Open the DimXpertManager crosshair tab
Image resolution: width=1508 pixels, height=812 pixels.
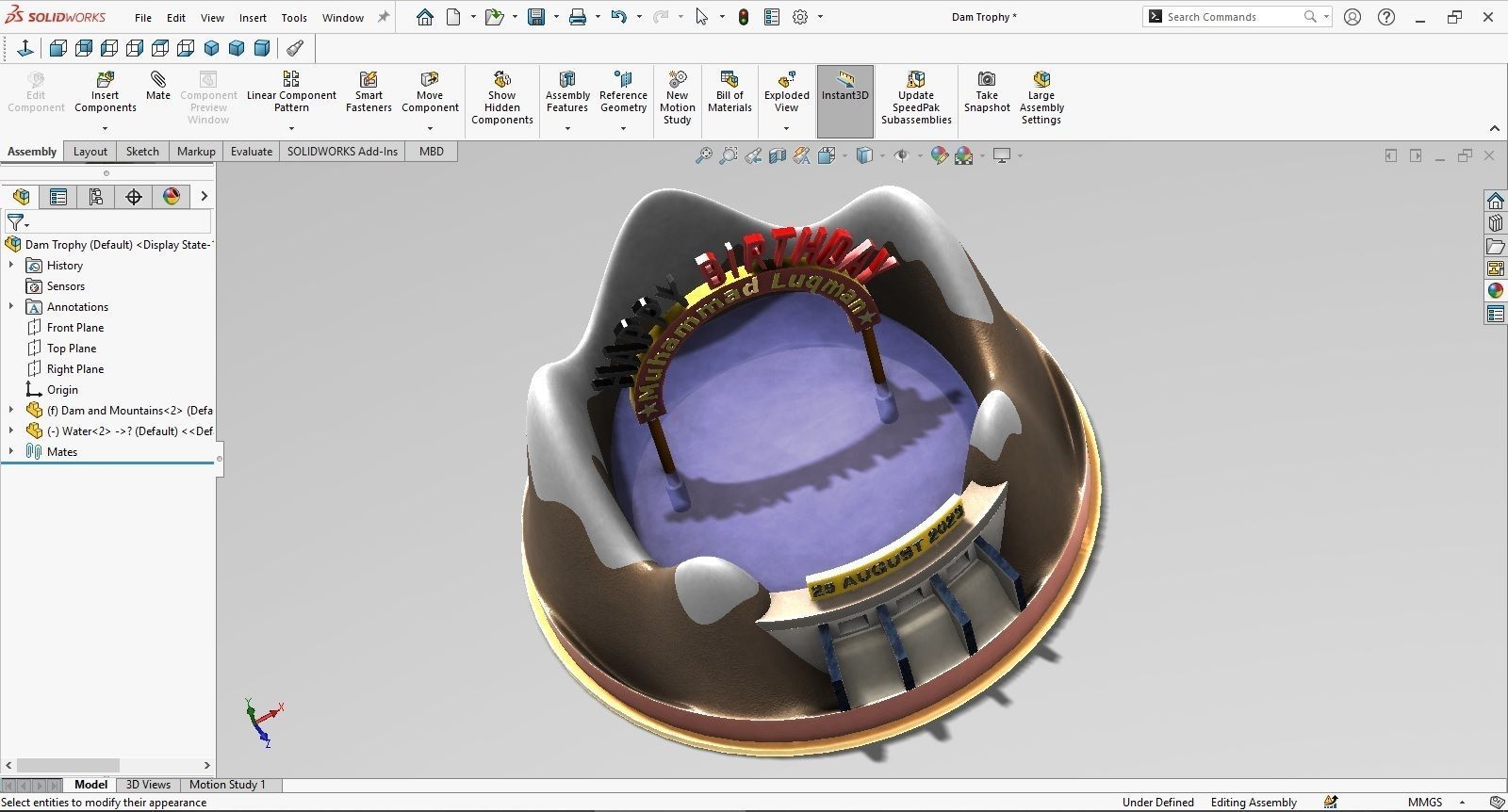click(134, 196)
